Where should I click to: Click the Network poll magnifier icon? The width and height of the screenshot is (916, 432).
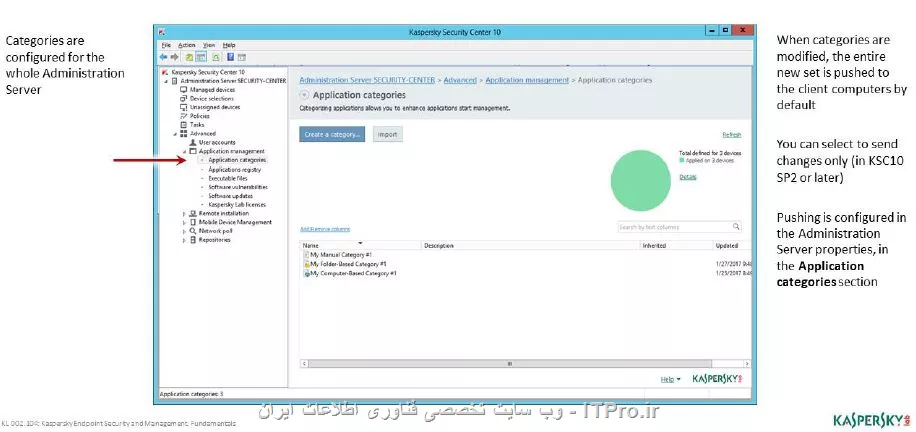193,231
